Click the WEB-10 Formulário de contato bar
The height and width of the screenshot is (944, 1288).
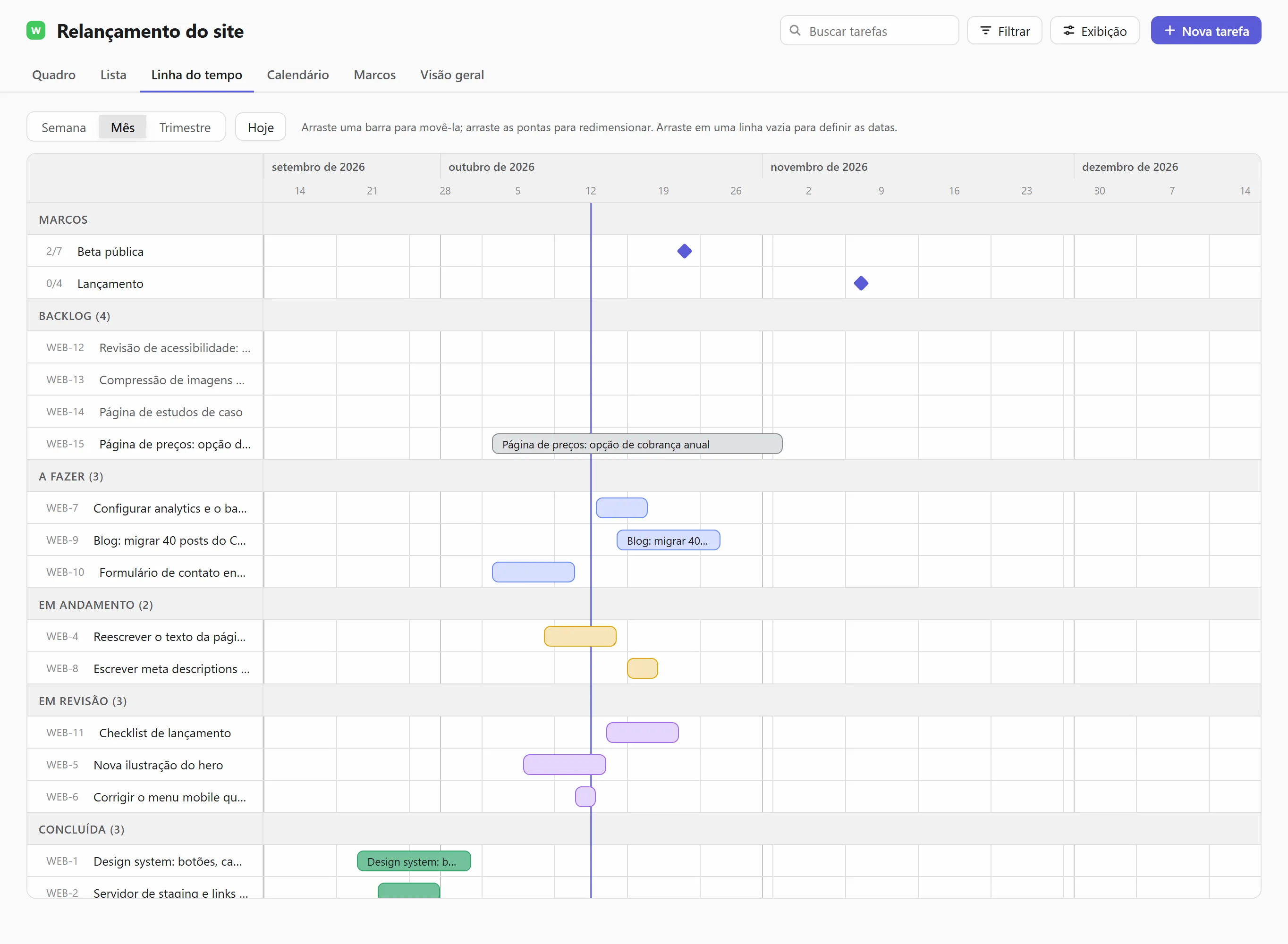click(533, 572)
